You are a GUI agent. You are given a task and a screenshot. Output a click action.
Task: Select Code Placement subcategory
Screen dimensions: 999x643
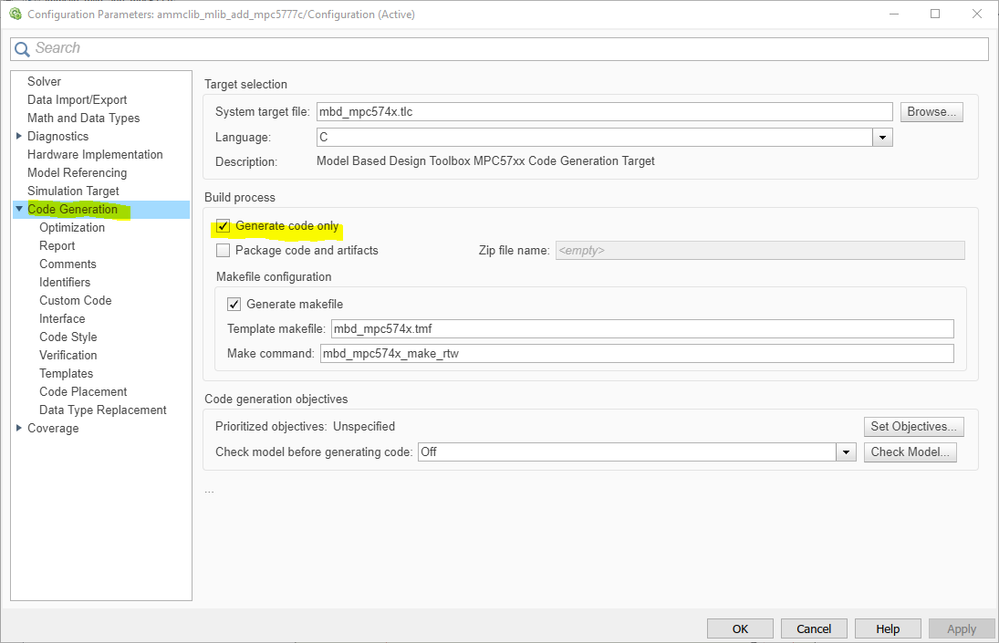[83, 392]
